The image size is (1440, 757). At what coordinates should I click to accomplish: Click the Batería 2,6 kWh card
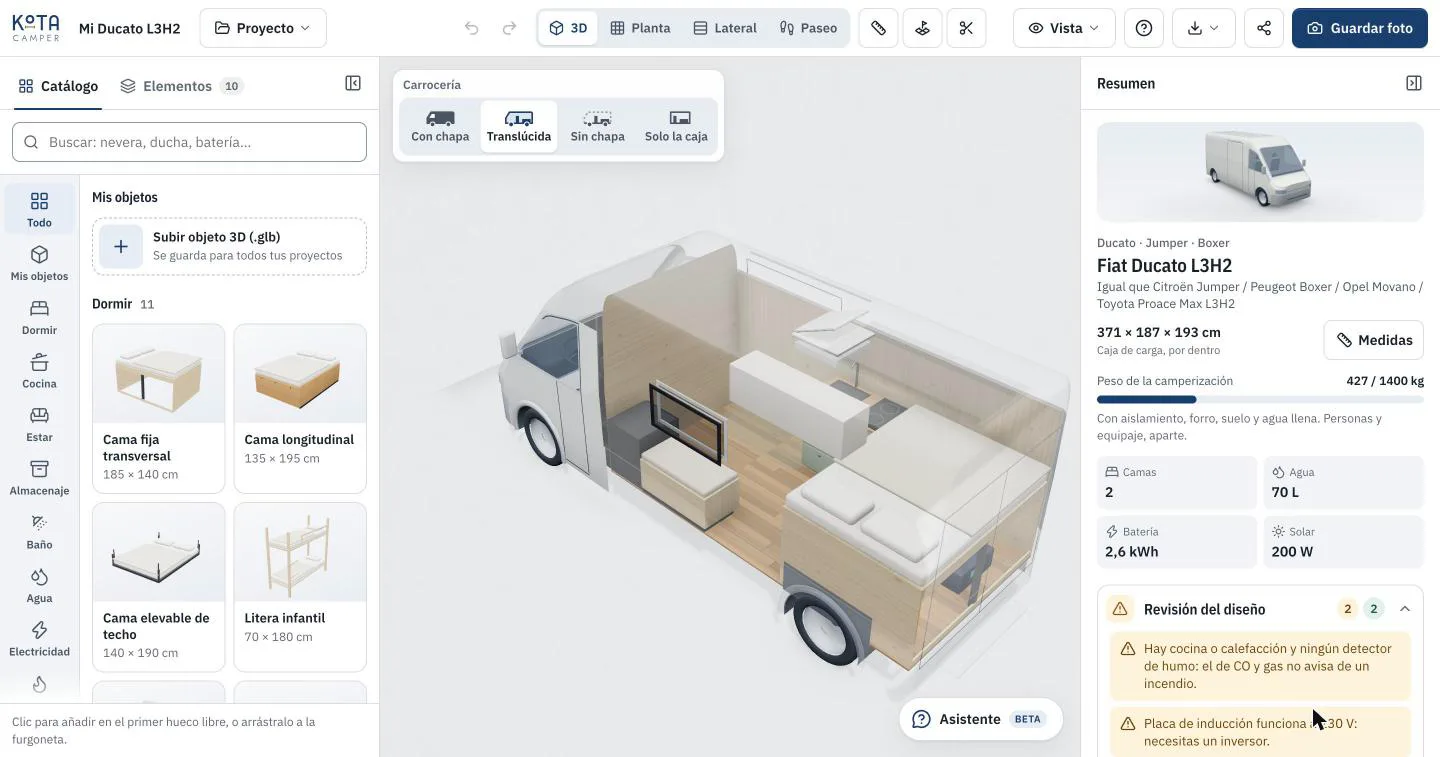pyautogui.click(x=1177, y=542)
